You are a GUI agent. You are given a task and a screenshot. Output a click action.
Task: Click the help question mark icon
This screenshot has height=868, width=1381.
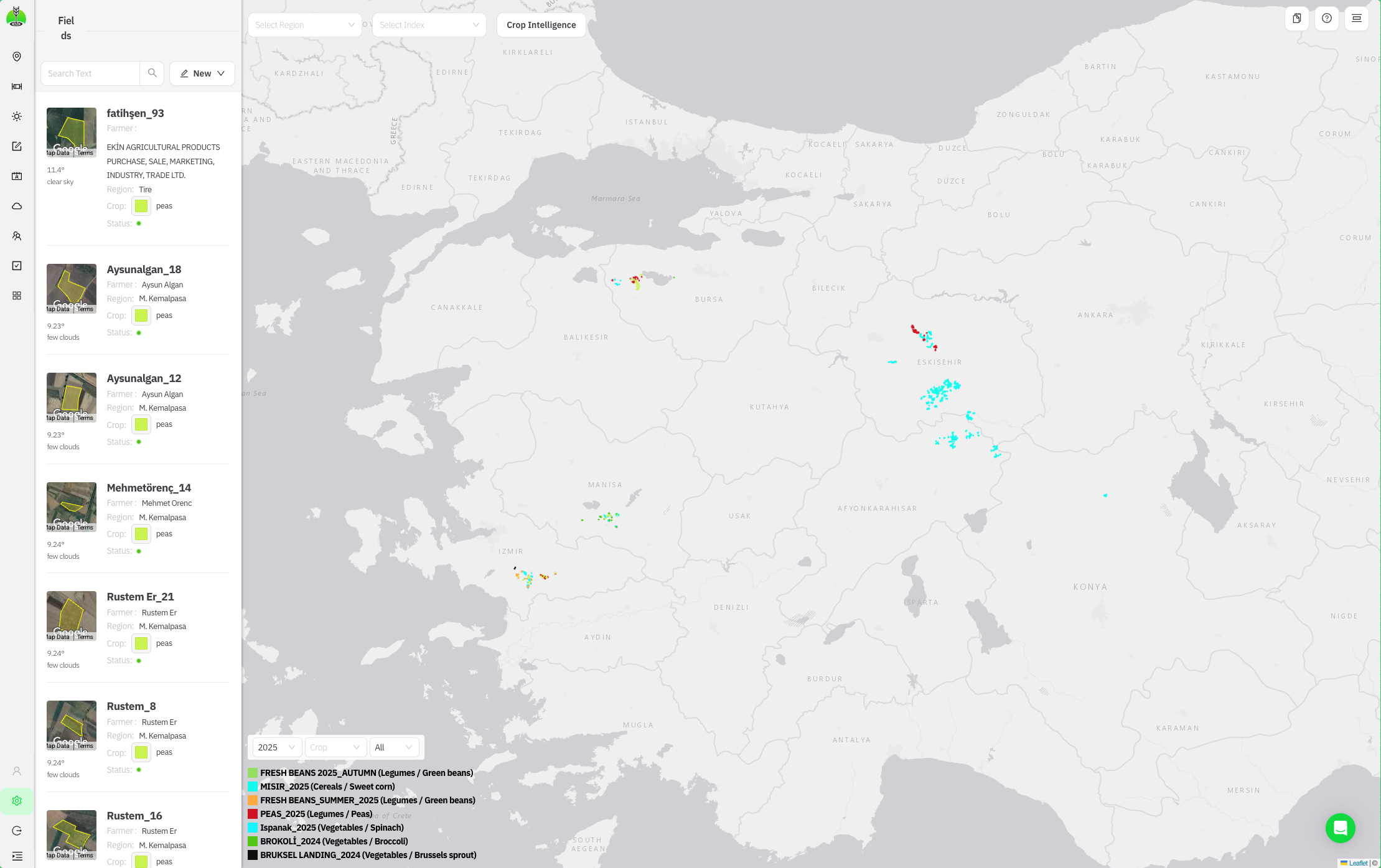click(x=1326, y=18)
